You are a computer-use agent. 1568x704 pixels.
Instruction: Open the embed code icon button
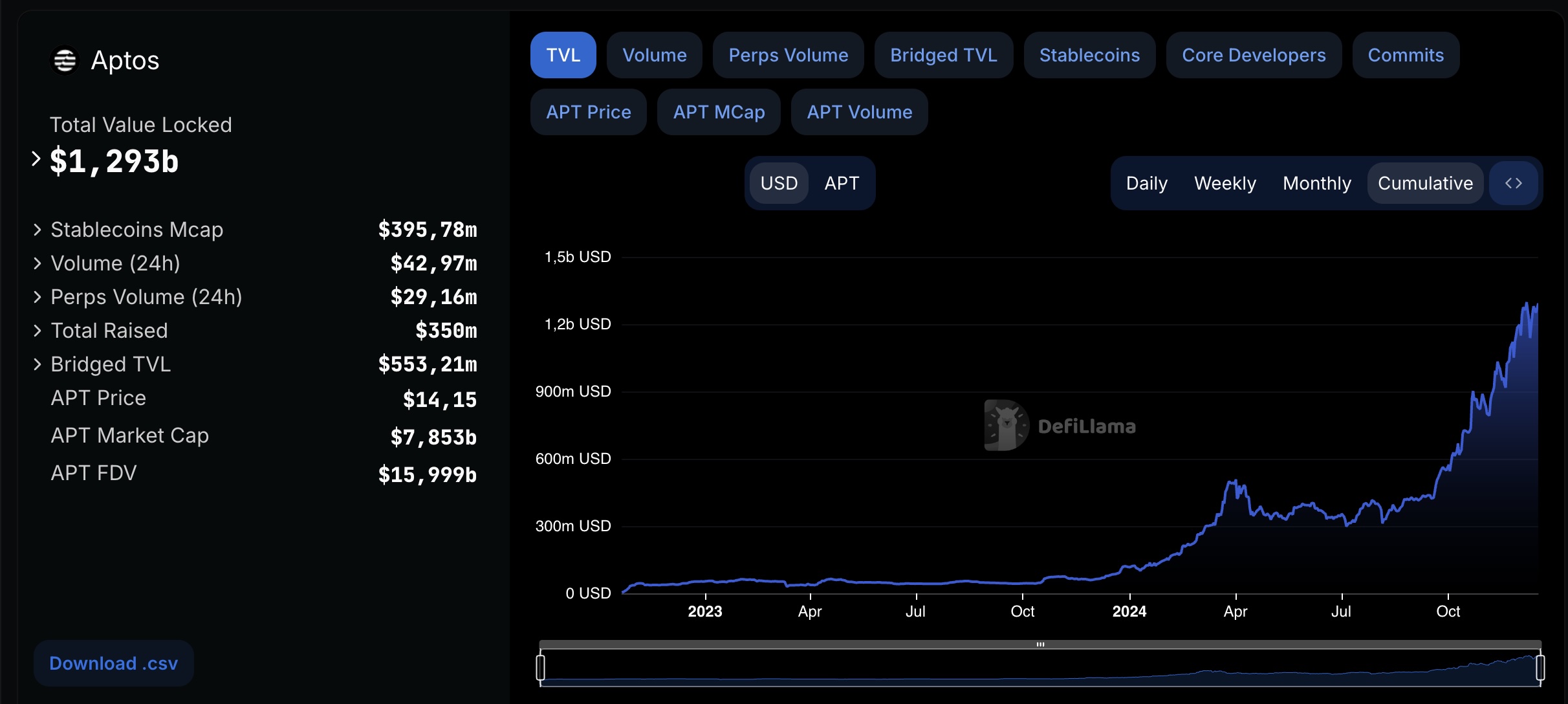[x=1514, y=183]
